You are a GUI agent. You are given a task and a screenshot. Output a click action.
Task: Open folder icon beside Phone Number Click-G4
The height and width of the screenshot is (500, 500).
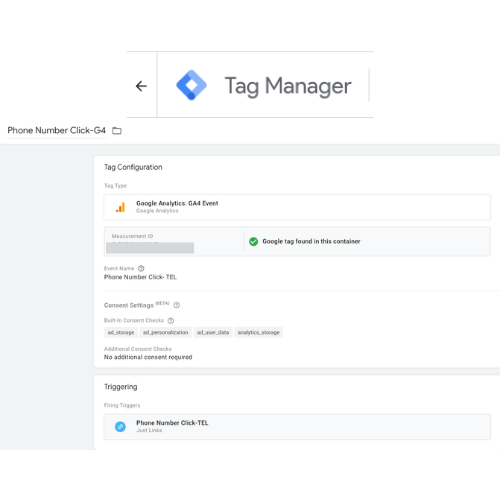[117, 131]
